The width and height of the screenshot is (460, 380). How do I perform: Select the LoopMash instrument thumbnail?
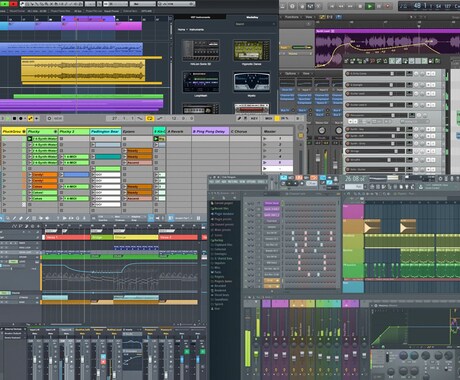point(201,82)
